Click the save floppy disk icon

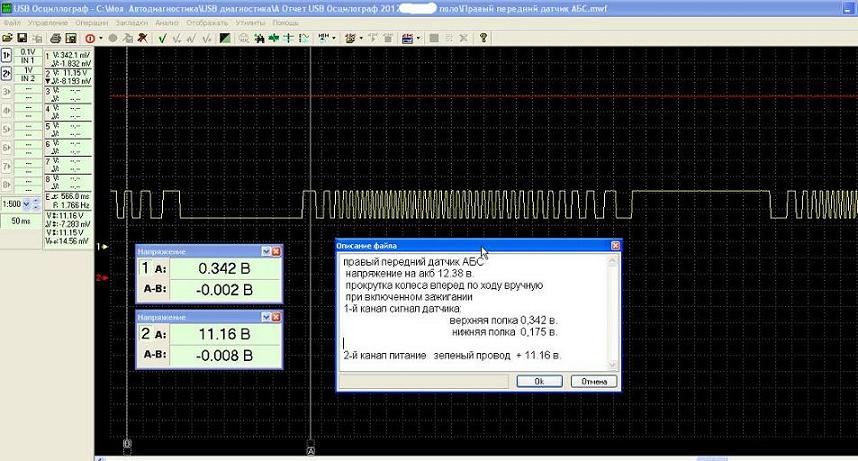(22, 38)
